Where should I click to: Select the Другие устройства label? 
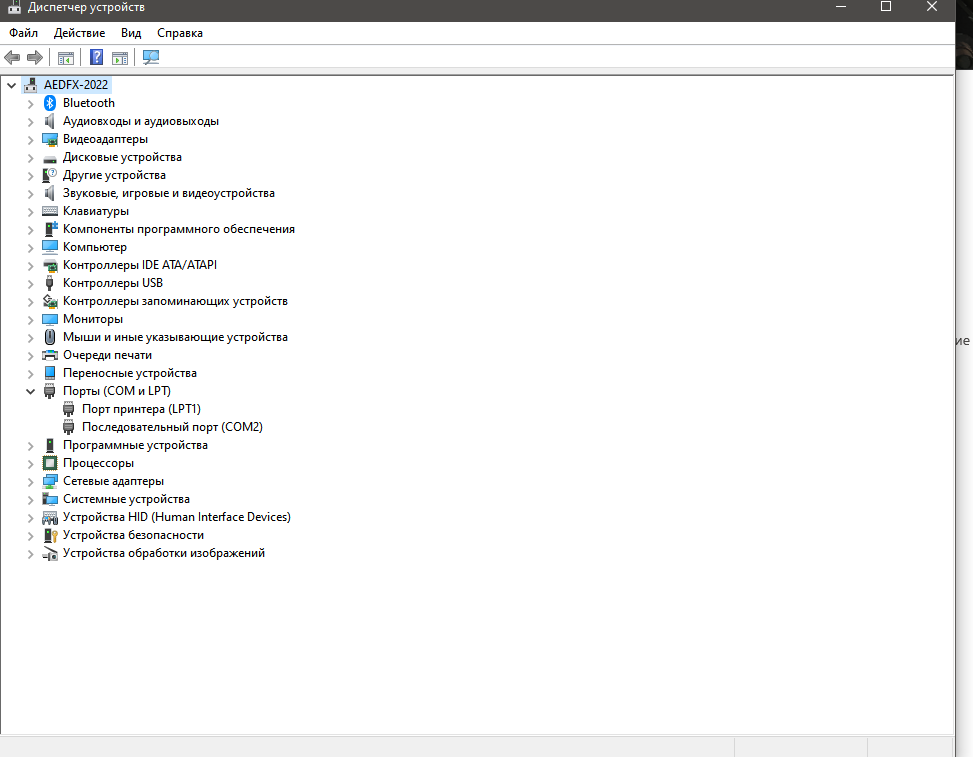point(114,175)
